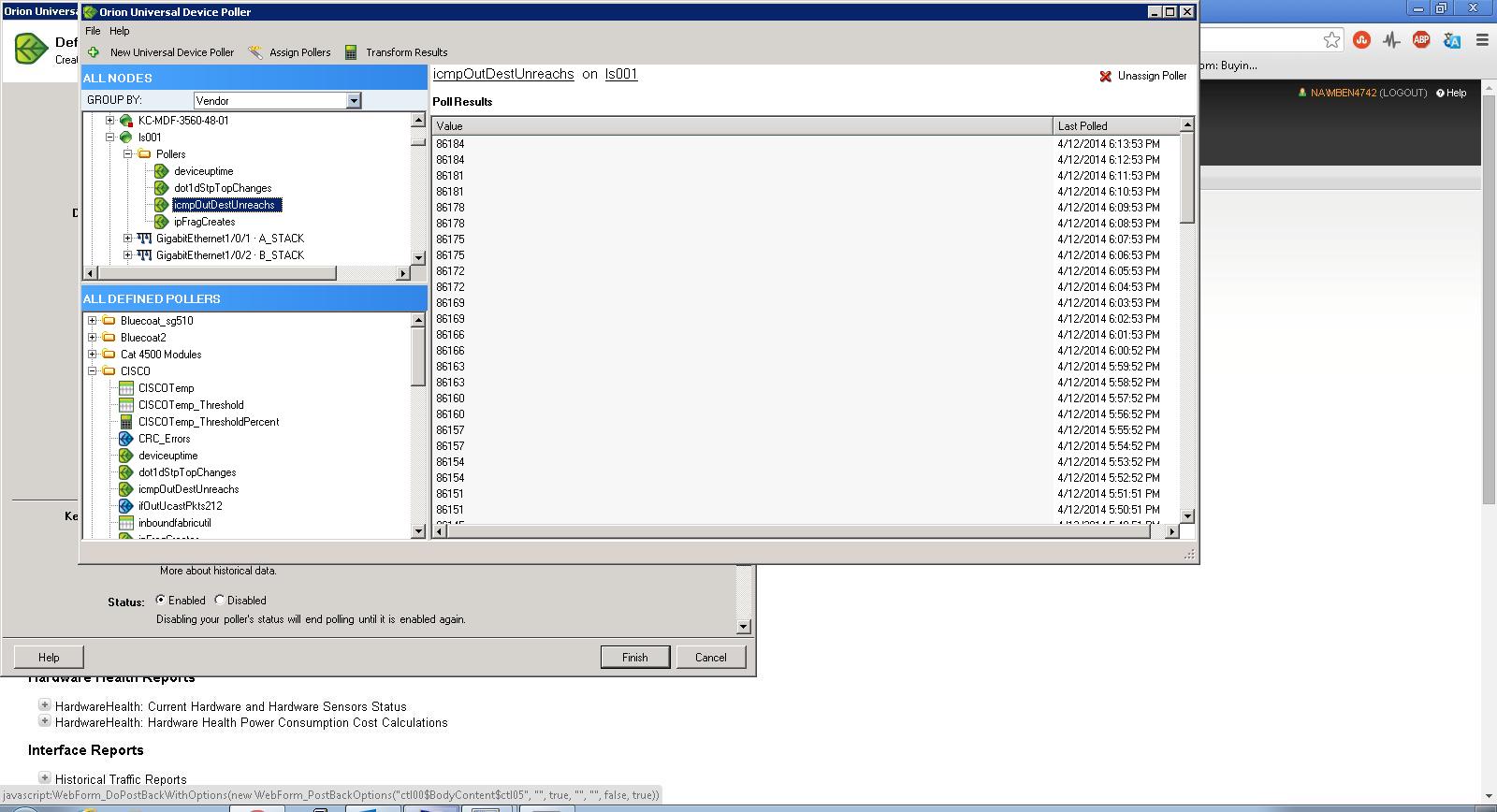Click deviceuptime icon in defined pollers
Viewport: 1497px width, 812px height.
125,456
